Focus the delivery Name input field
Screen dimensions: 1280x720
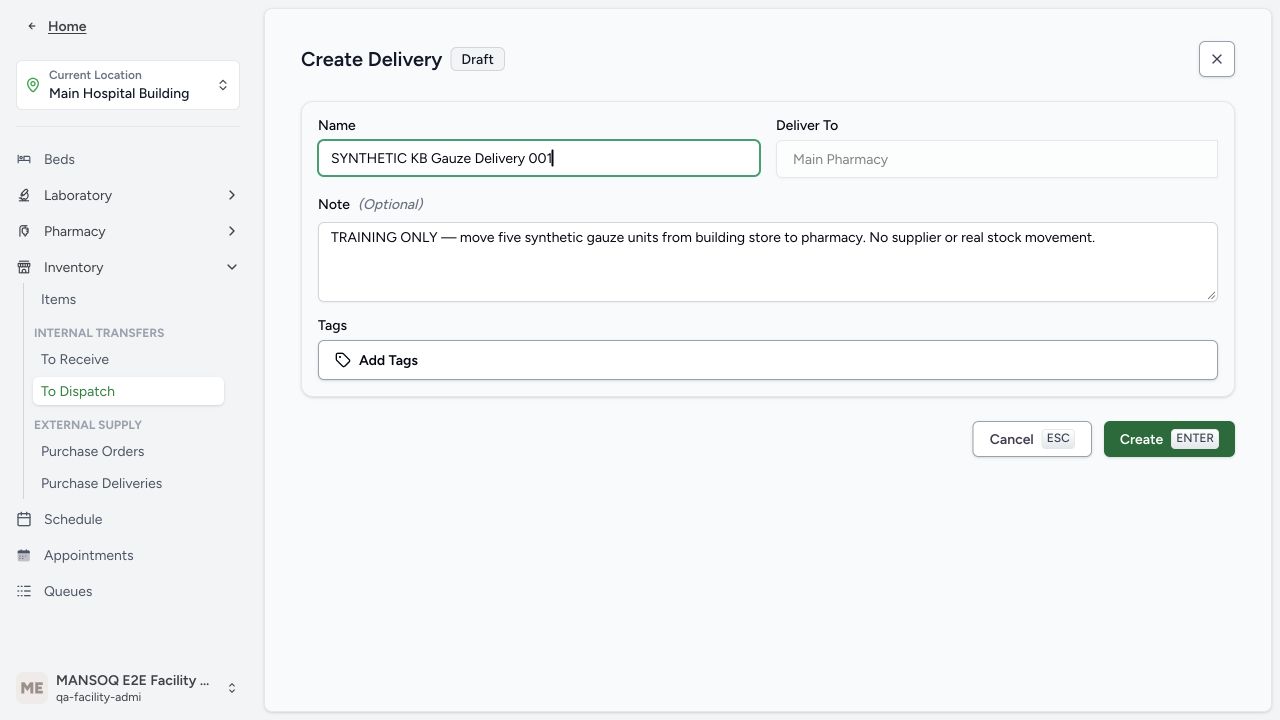pos(539,158)
